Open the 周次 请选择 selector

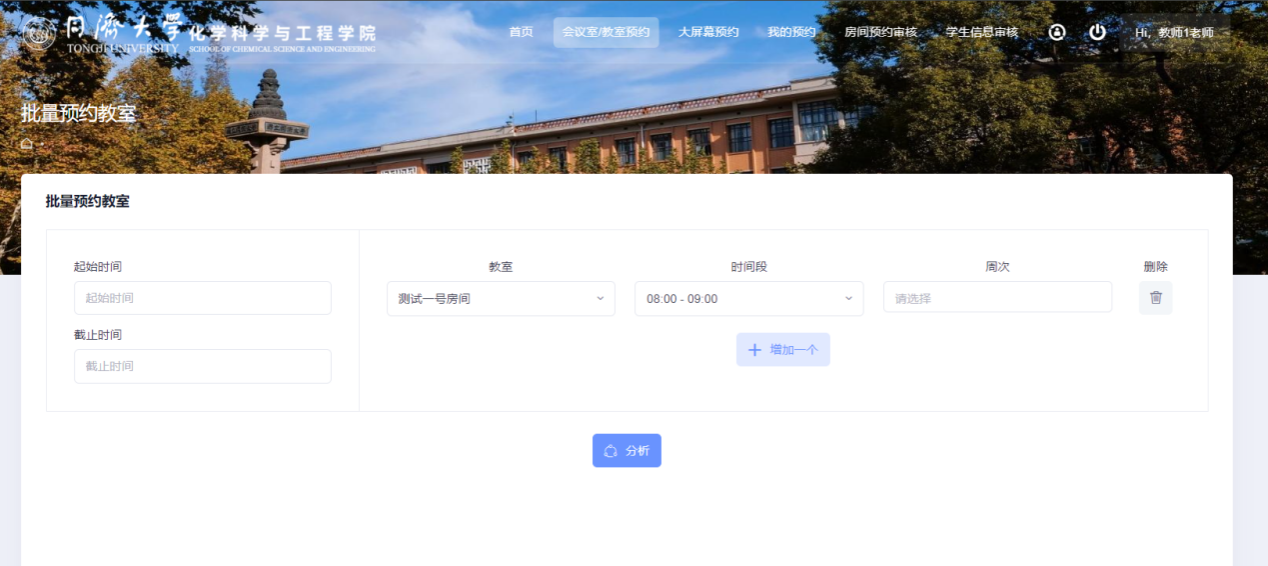(996, 297)
